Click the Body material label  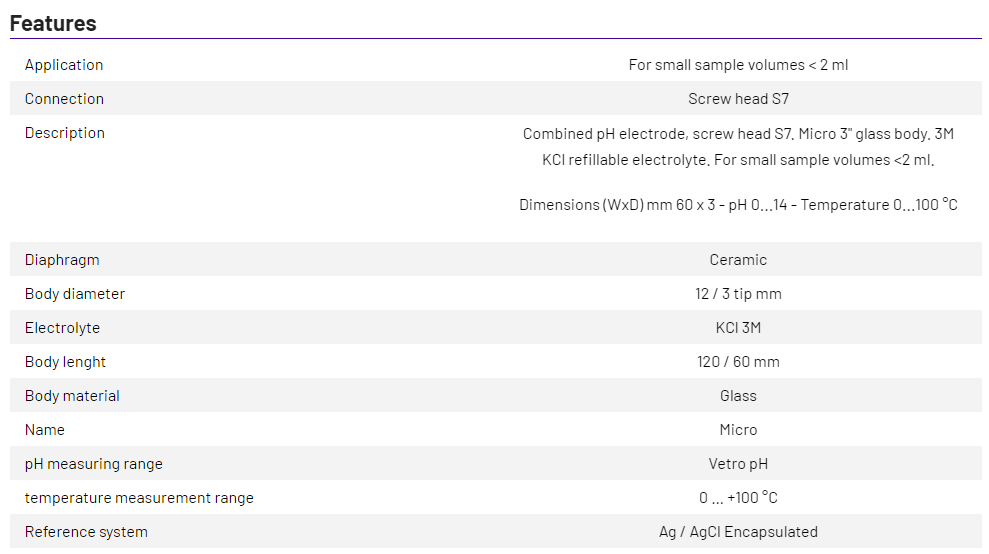[x=72, y=396]
